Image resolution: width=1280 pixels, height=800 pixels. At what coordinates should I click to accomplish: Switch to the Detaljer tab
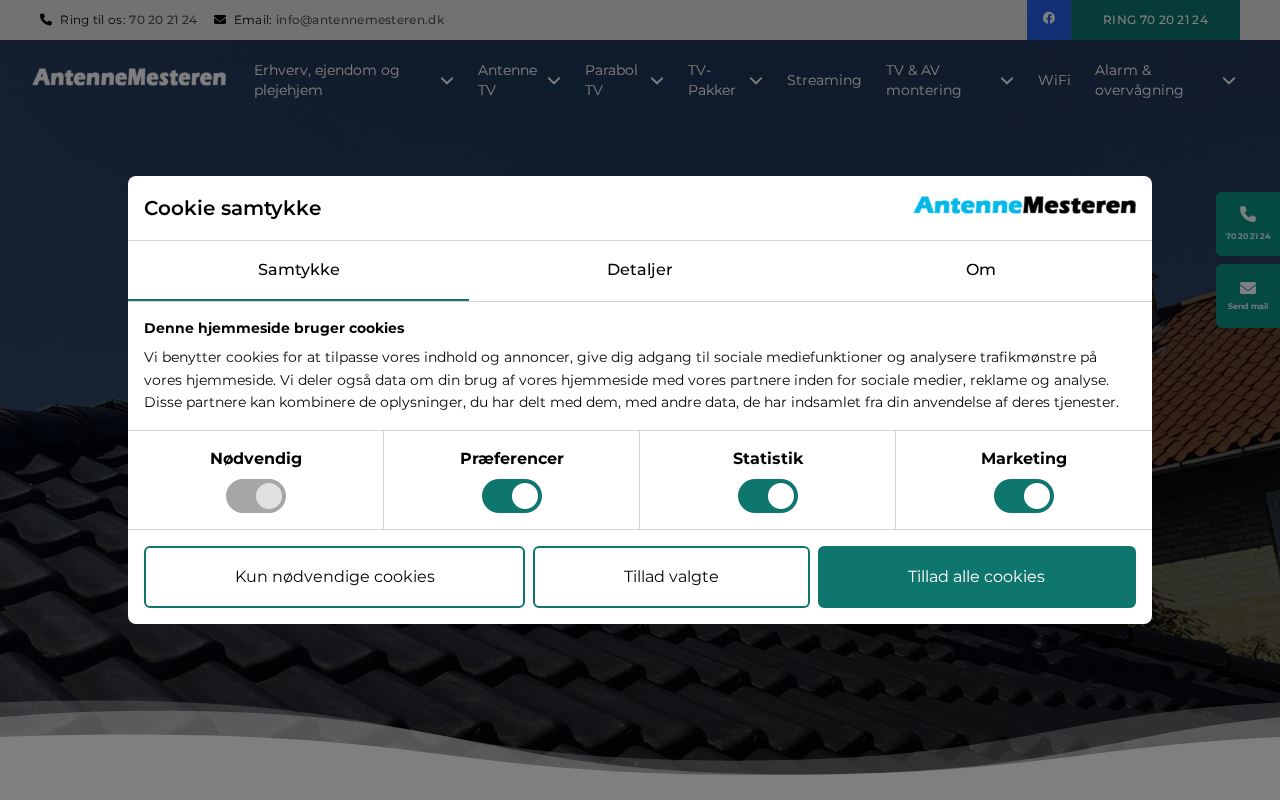(640, 270)
